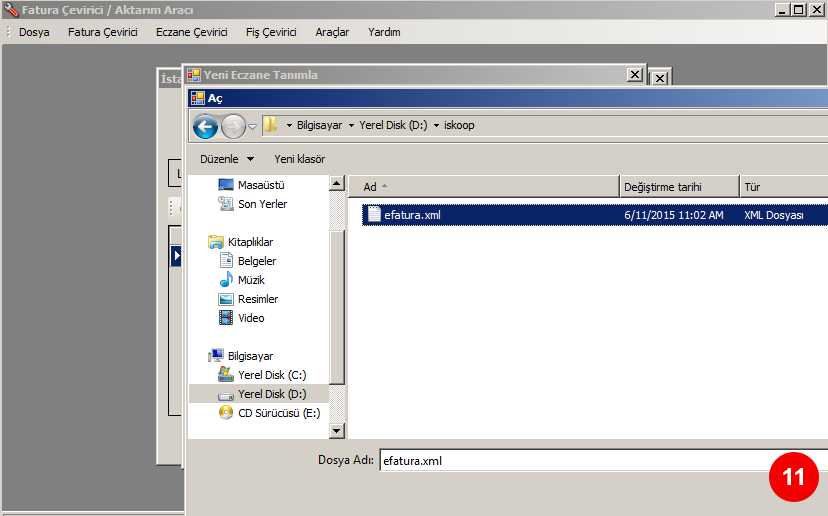The height and width of the screenshot is (516, 828).
Task: Open the Resimler library
Action: tap(257, 299)
